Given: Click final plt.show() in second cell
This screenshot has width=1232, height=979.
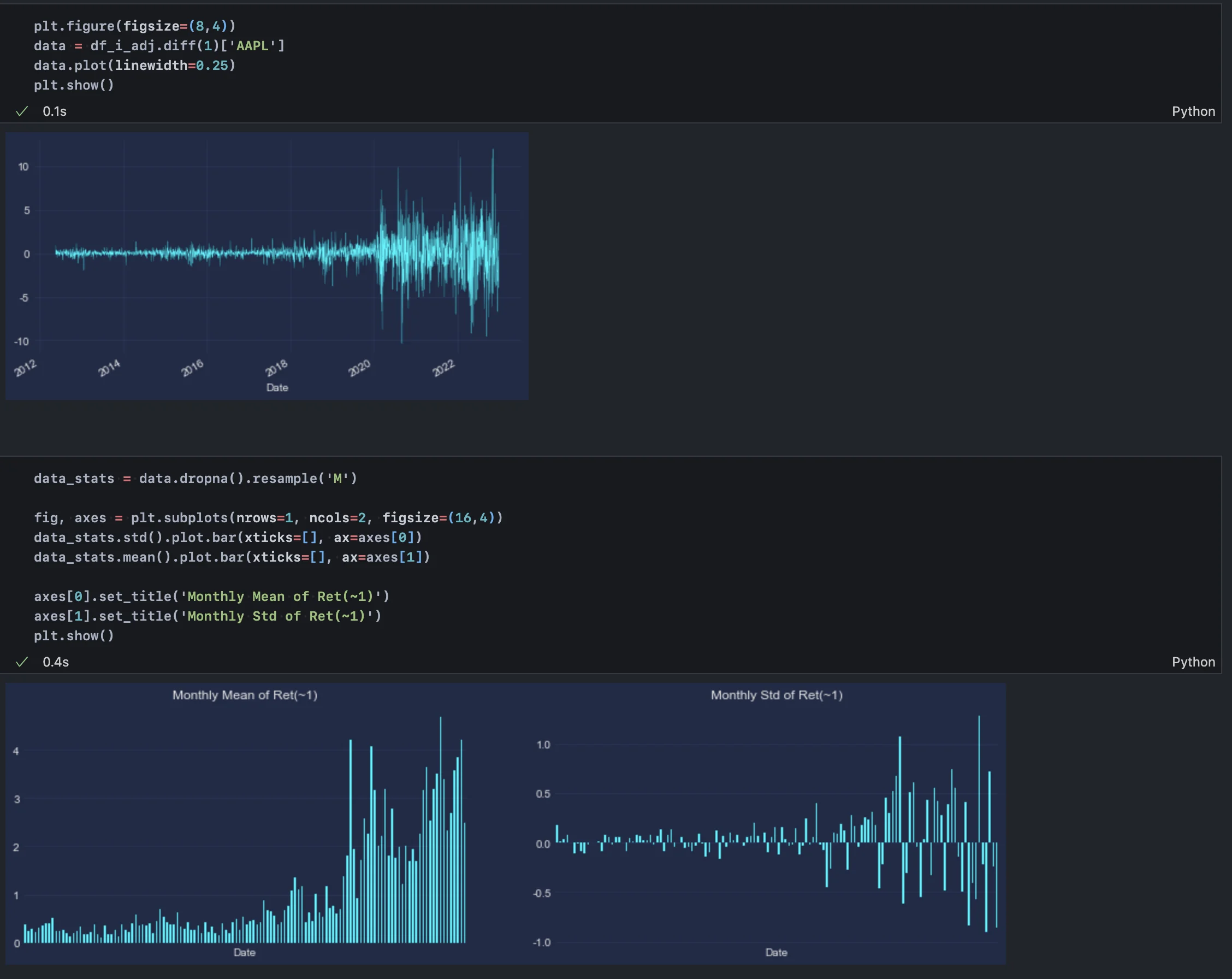Looking at the screenshot, I should coord(74,635).
